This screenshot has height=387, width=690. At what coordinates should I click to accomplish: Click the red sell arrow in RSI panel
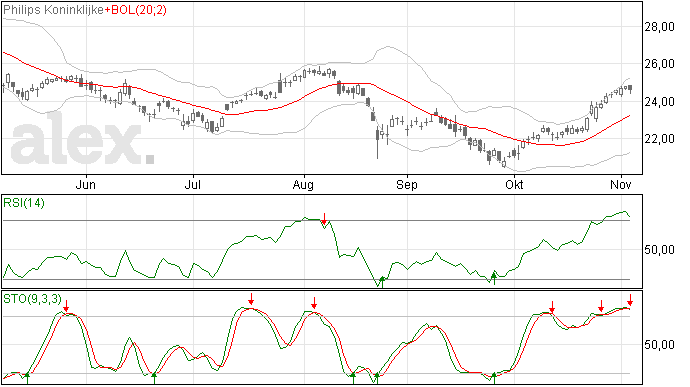click(x=324, y=219)
